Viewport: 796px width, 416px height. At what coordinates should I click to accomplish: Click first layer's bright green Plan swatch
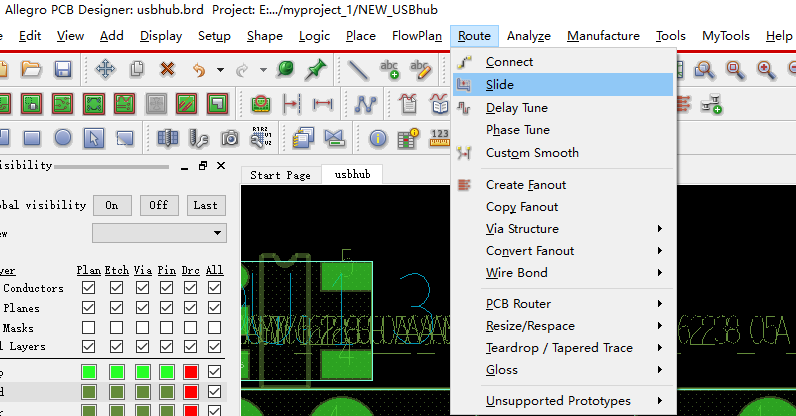tap(89, 372)
